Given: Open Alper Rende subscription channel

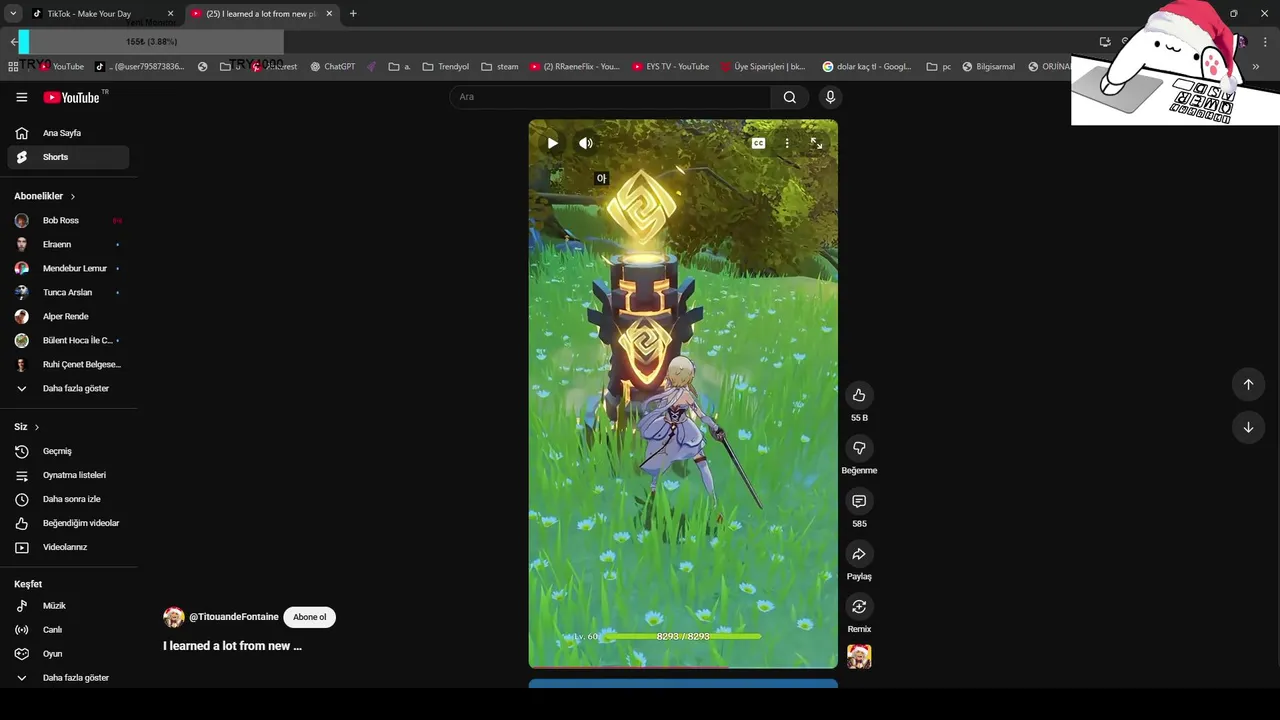Looking at the screenshot, I should coord(68,316).
